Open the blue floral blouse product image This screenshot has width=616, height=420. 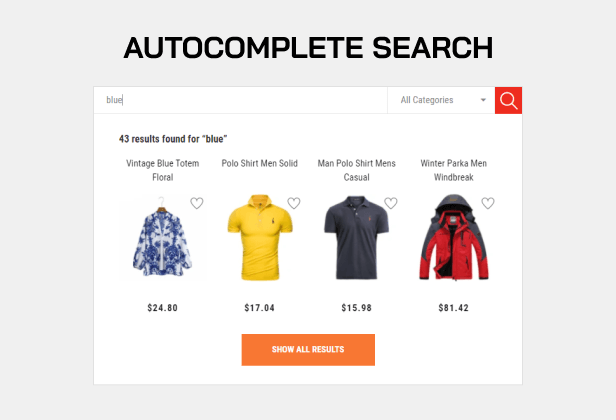(163, 239)
